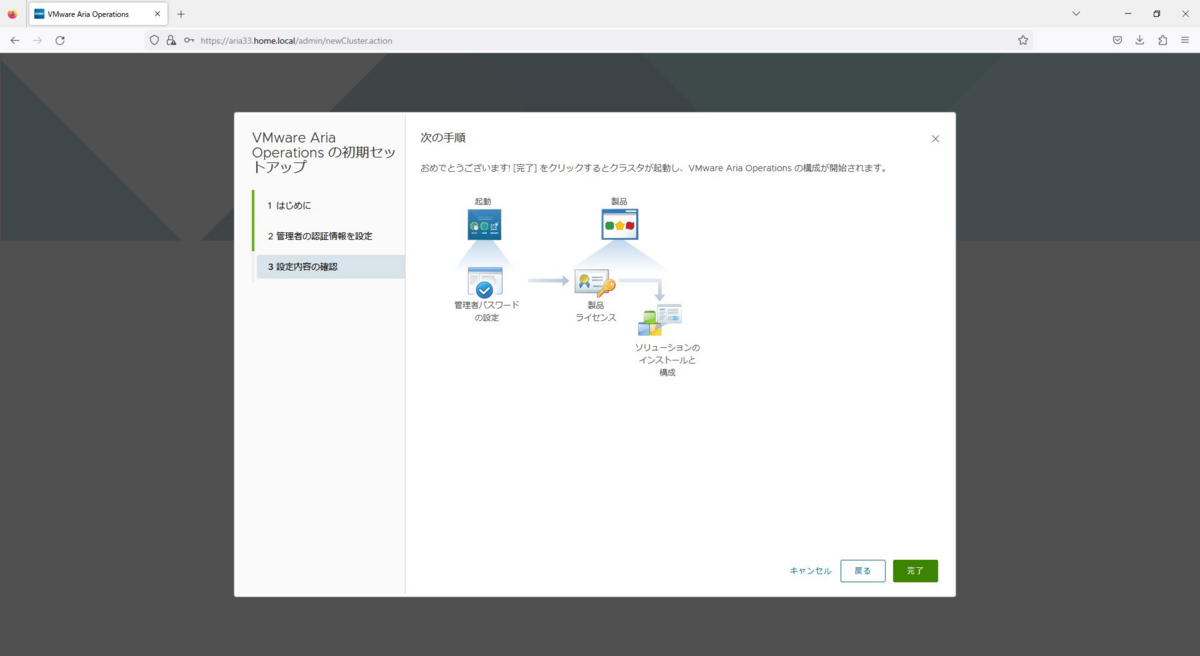The image size is (1200, 656).
Task: Click the Firefox logo icon in tab bar
Action: (12, 14)
